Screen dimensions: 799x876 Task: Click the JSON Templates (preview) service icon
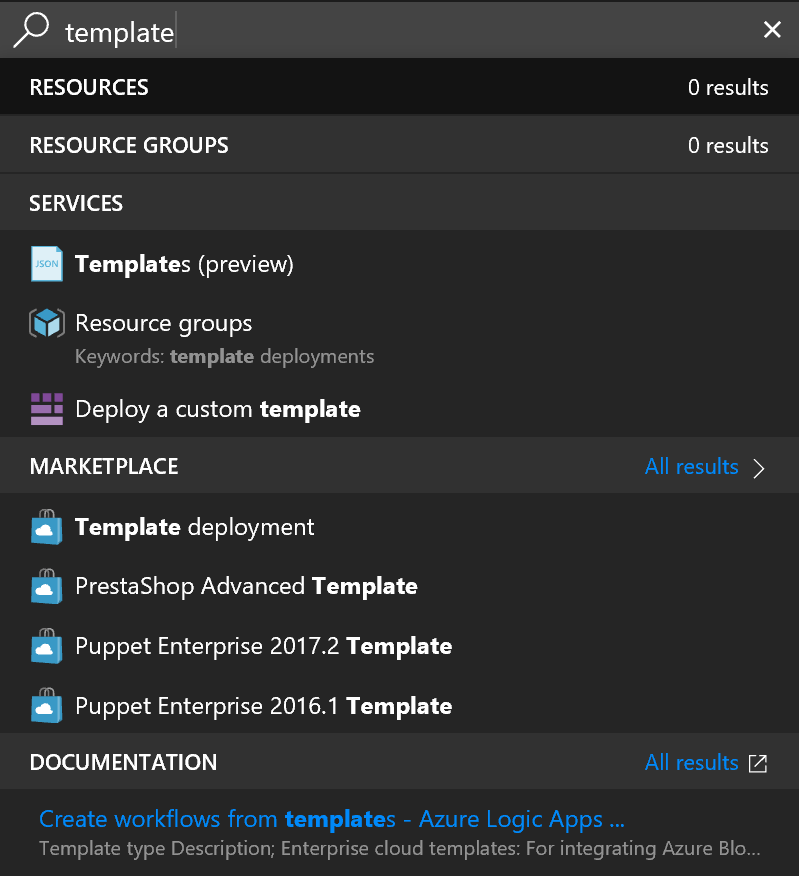[45, 264]
